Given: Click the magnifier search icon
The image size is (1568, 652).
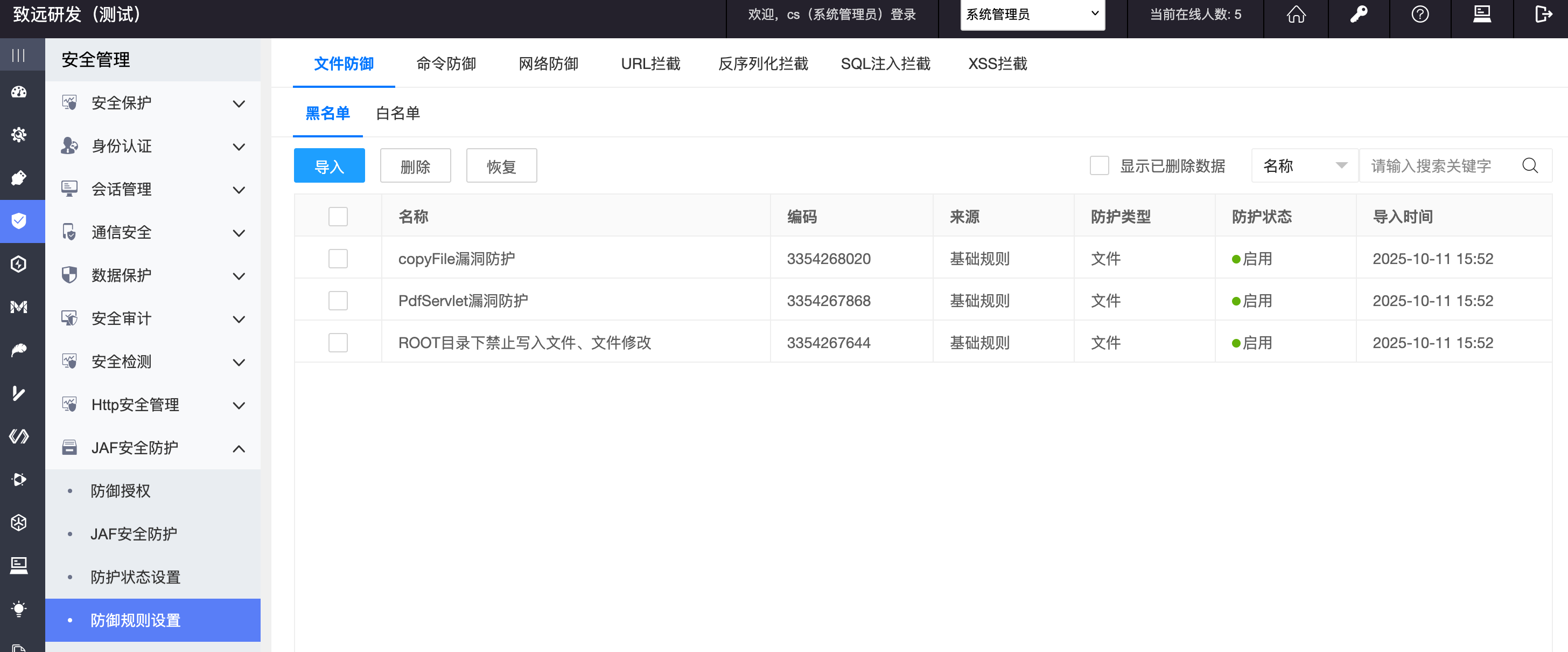Looking at the screenshot, I should (1530, 166).
